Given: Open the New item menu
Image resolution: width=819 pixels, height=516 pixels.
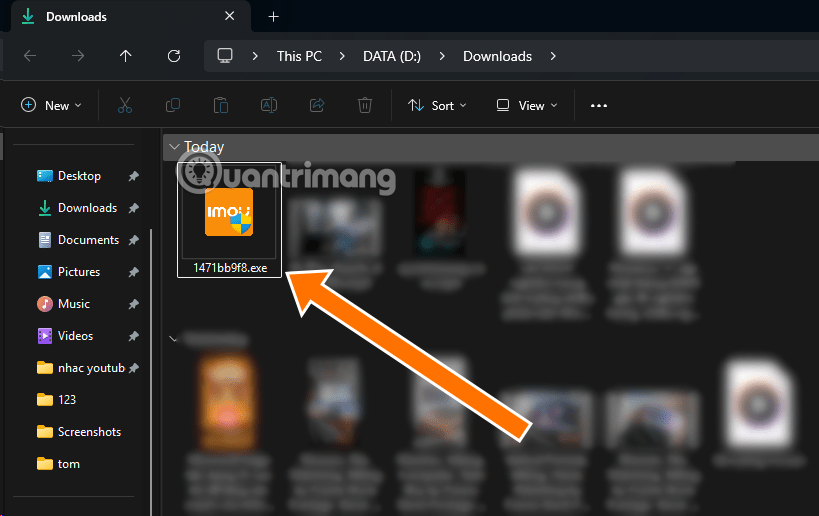Looking at the screenshot, I should (x=51, y=105).
